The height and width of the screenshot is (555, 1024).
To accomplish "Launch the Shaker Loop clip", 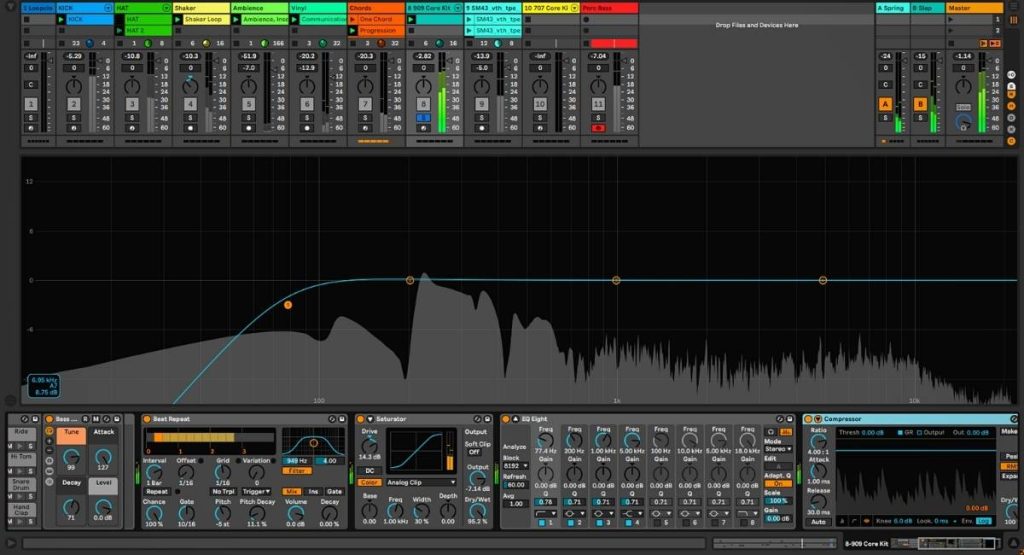I will coord(178,20).
